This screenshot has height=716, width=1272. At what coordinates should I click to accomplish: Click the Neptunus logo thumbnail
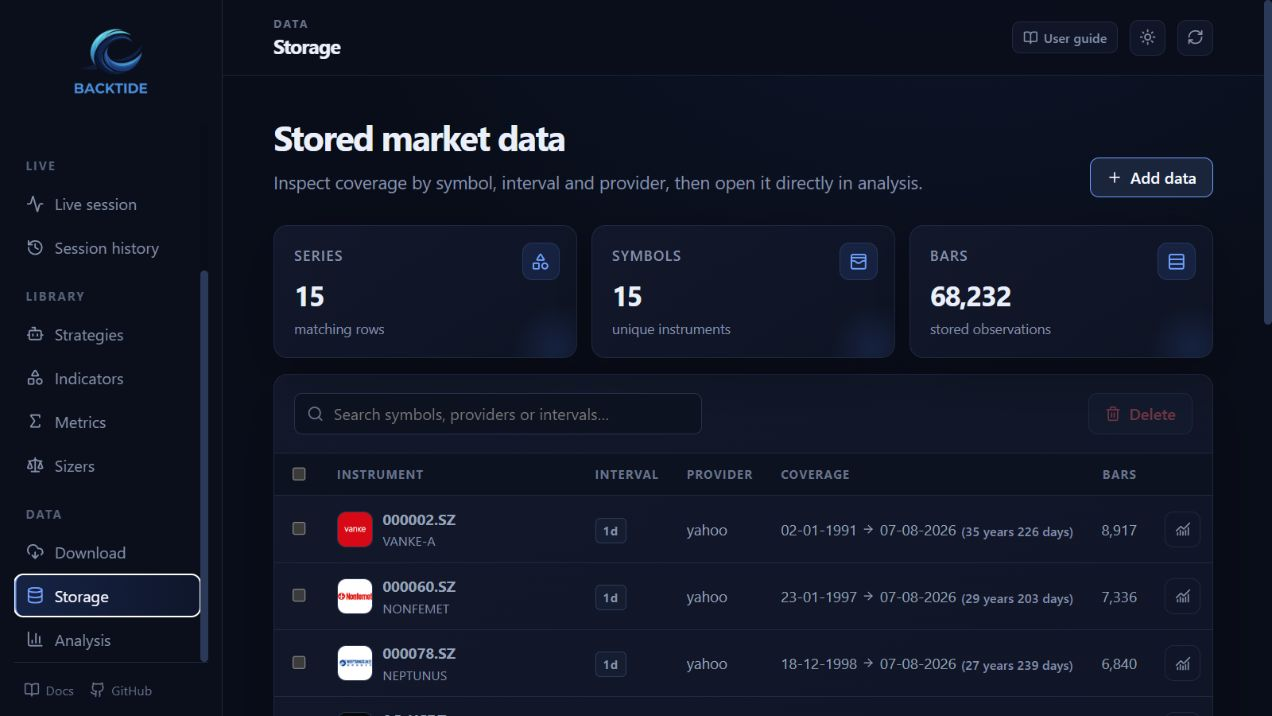355,663
